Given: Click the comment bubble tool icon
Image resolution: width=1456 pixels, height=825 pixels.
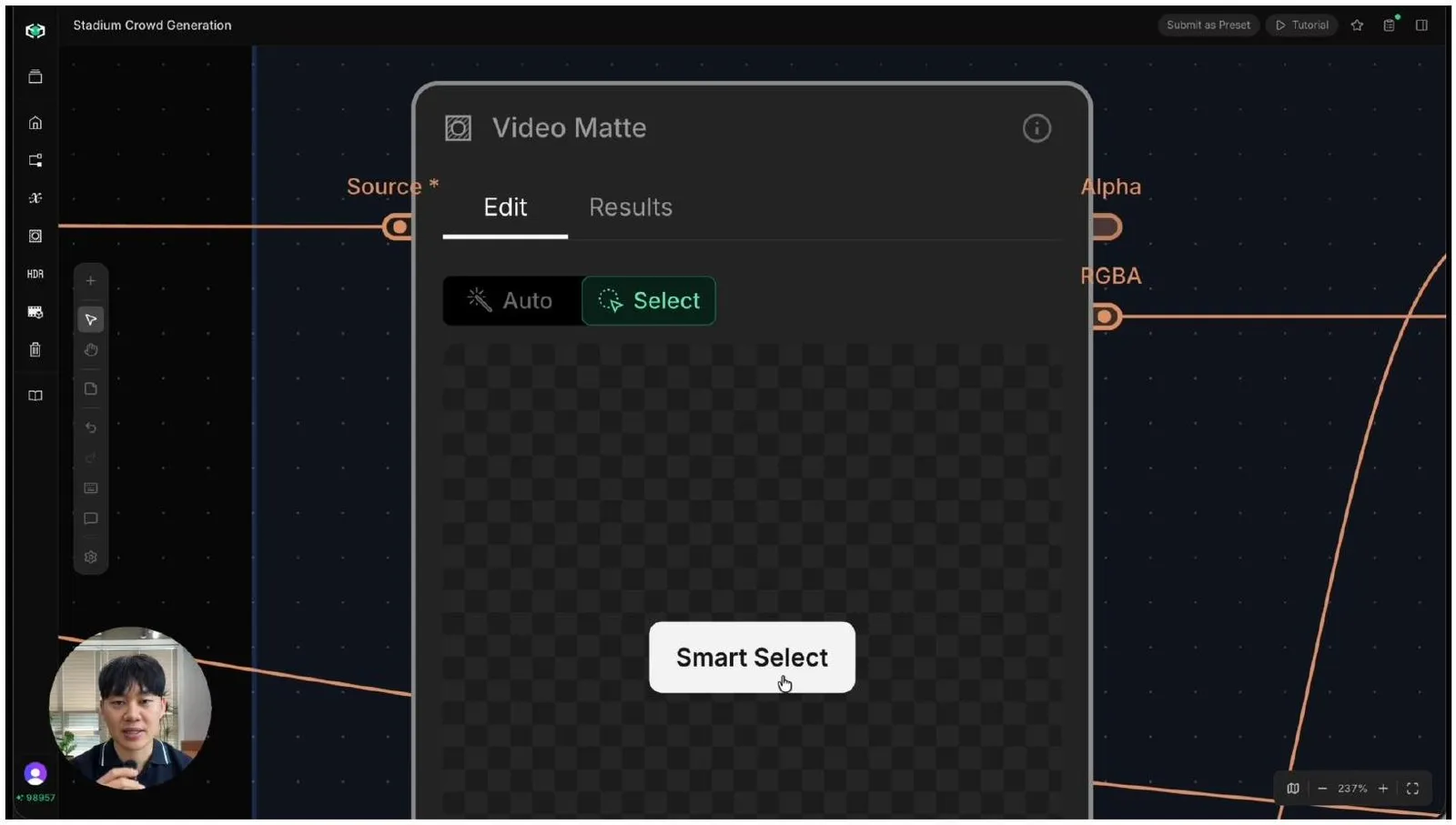Looking at the screenshot, I should 91,519.
